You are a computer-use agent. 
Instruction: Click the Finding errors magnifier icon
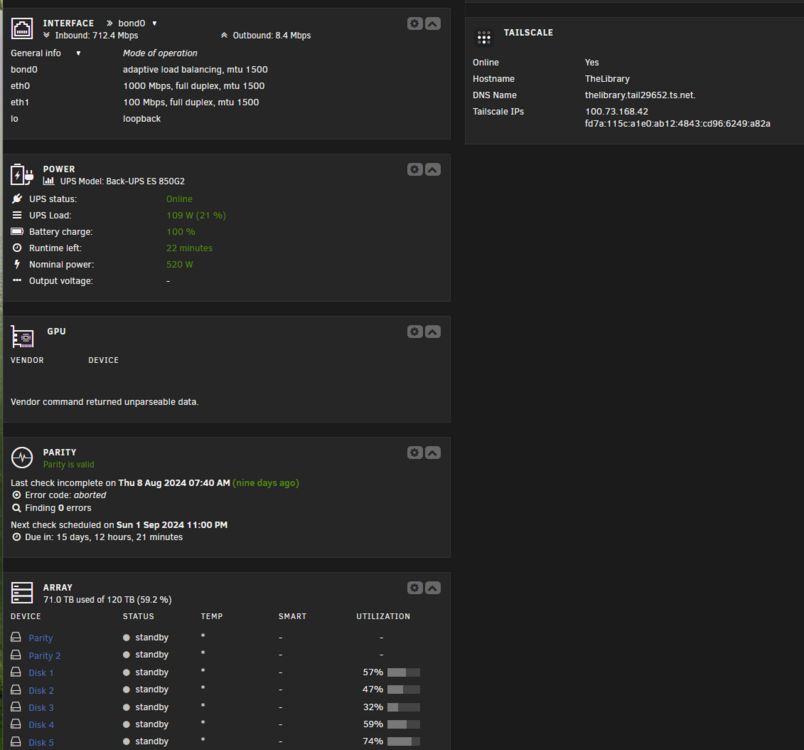tap(17, 508)
